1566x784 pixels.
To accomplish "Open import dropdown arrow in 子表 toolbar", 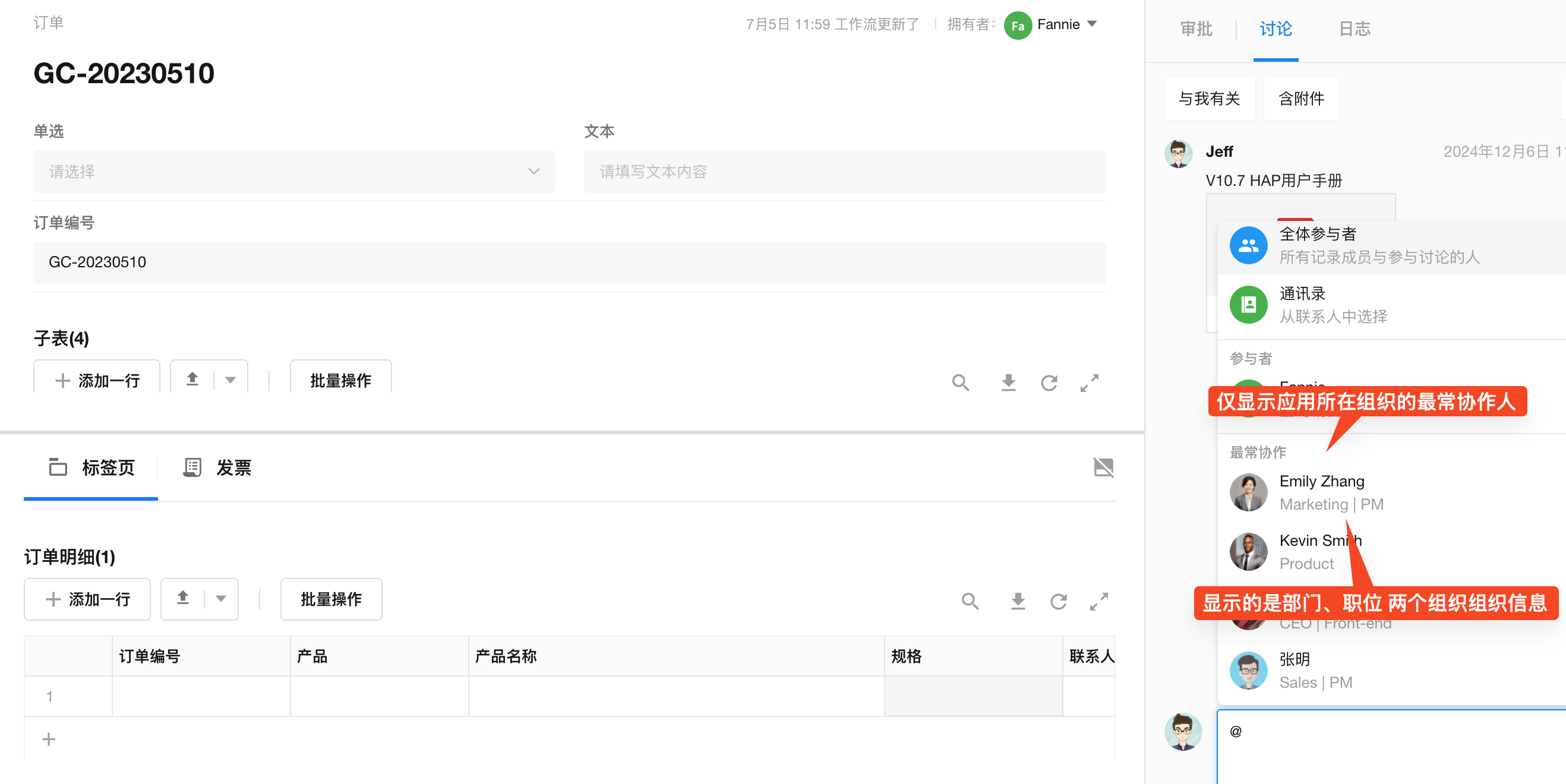I will point(231,381).
